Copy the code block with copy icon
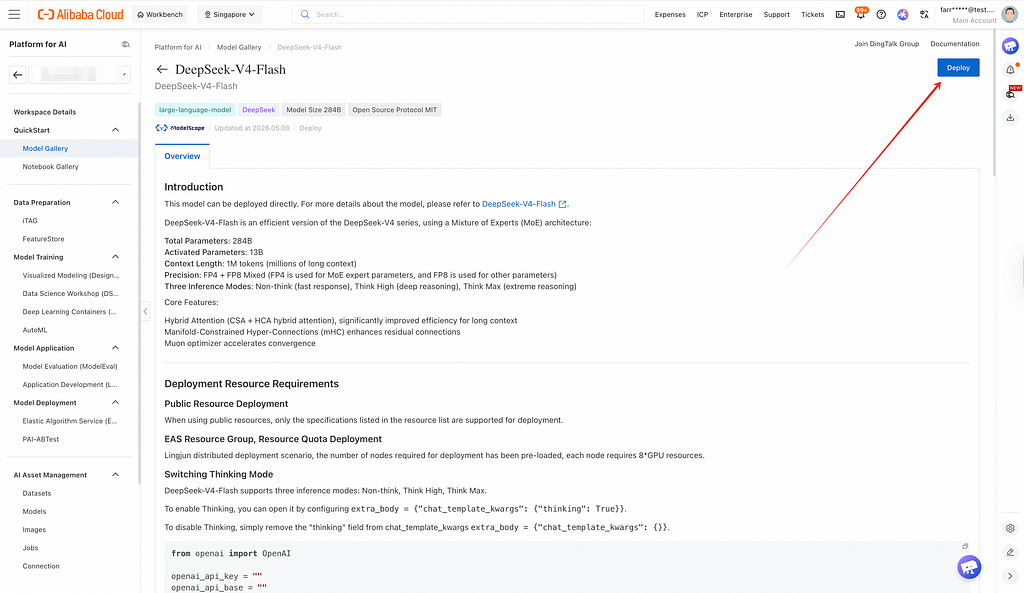1024x593 pixels. 965,546
